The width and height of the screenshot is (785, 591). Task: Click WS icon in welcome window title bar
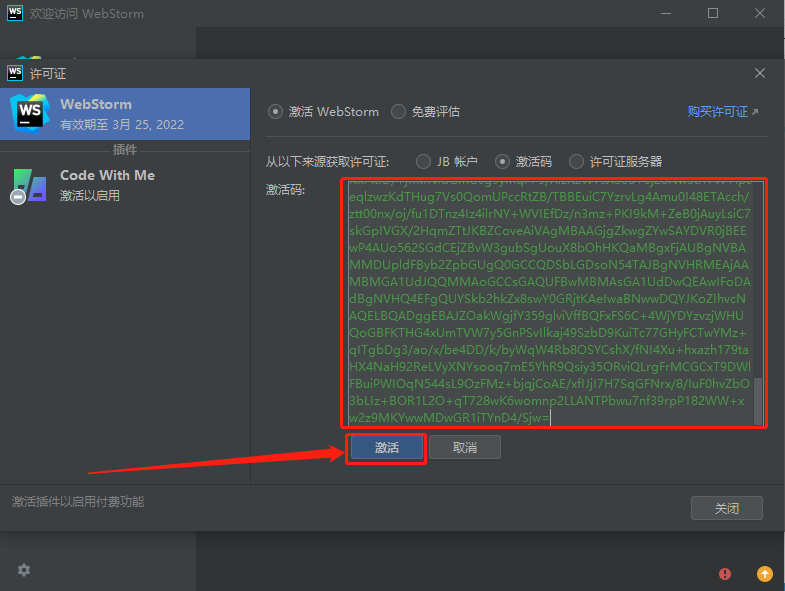tap(15, 13)
